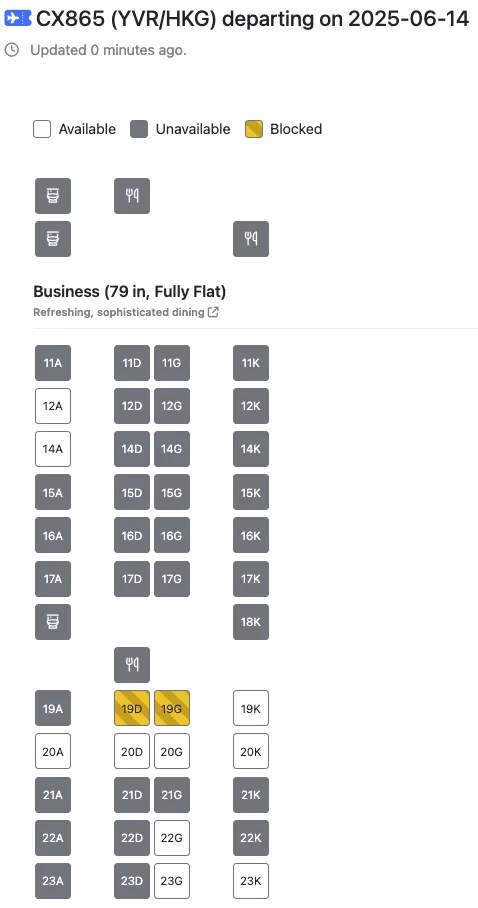The height and width of the screenshot is (908, 478).
Task: Click the galley icon in the top center
Action: pos(132,196)
